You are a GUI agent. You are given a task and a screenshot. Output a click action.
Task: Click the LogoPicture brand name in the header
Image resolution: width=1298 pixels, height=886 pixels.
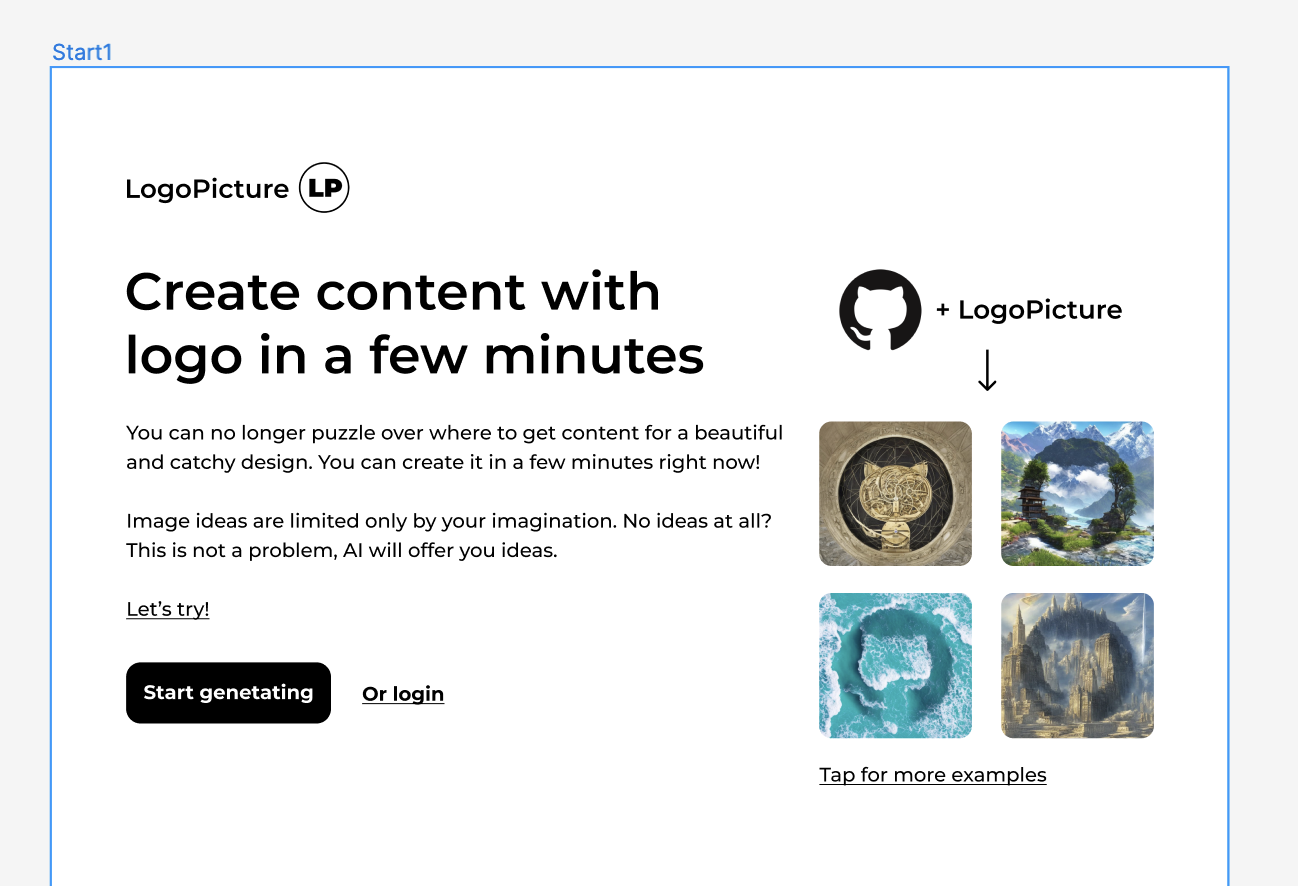coord(207,188)
